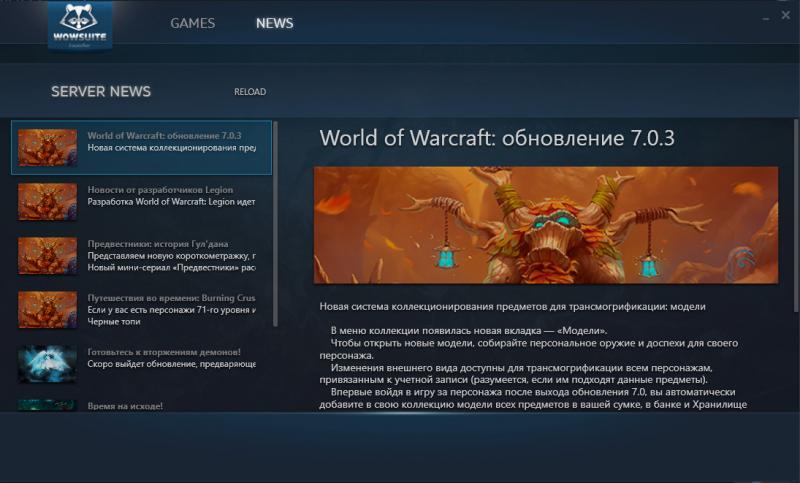Viewport: 800px width, 483px height.
Task: Open news 'Предвестники: история Гул'дана'
Action: [x=141, y=256]
